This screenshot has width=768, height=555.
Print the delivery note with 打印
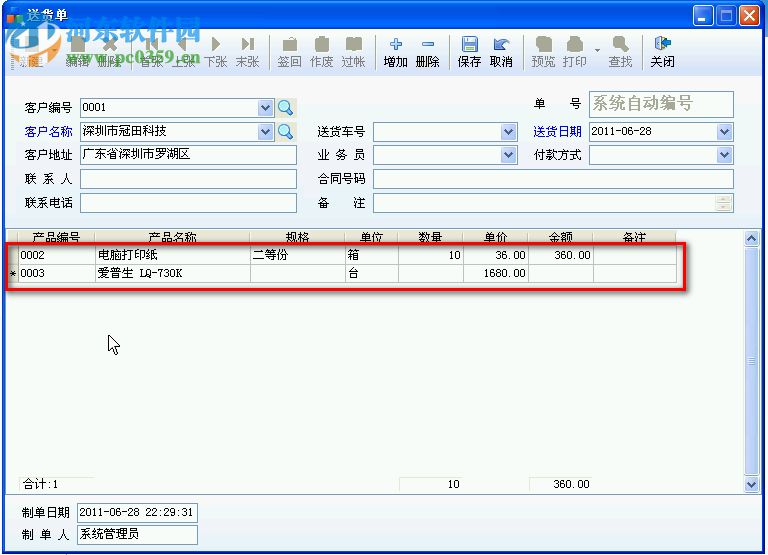[x=575, y=52]
